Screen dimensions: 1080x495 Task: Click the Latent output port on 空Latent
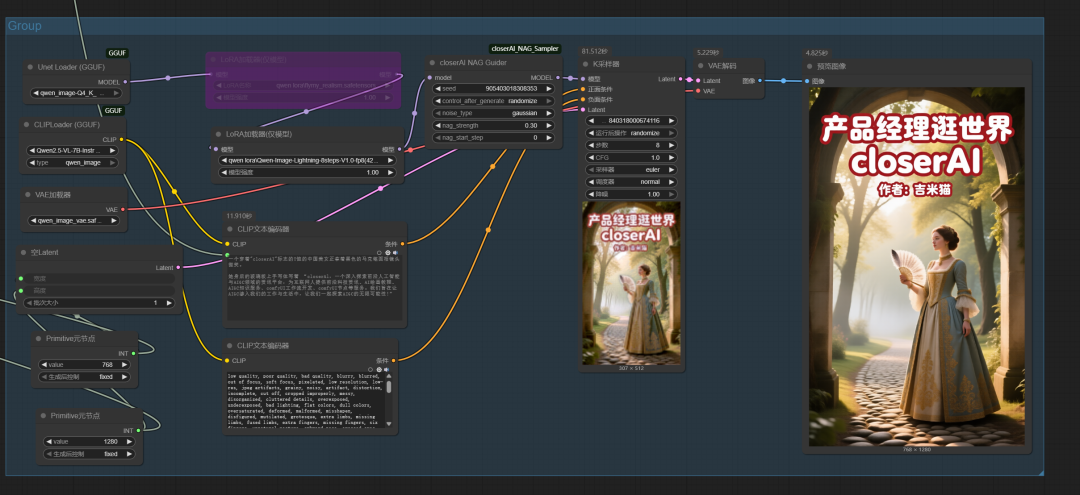[x=178, y=267]
